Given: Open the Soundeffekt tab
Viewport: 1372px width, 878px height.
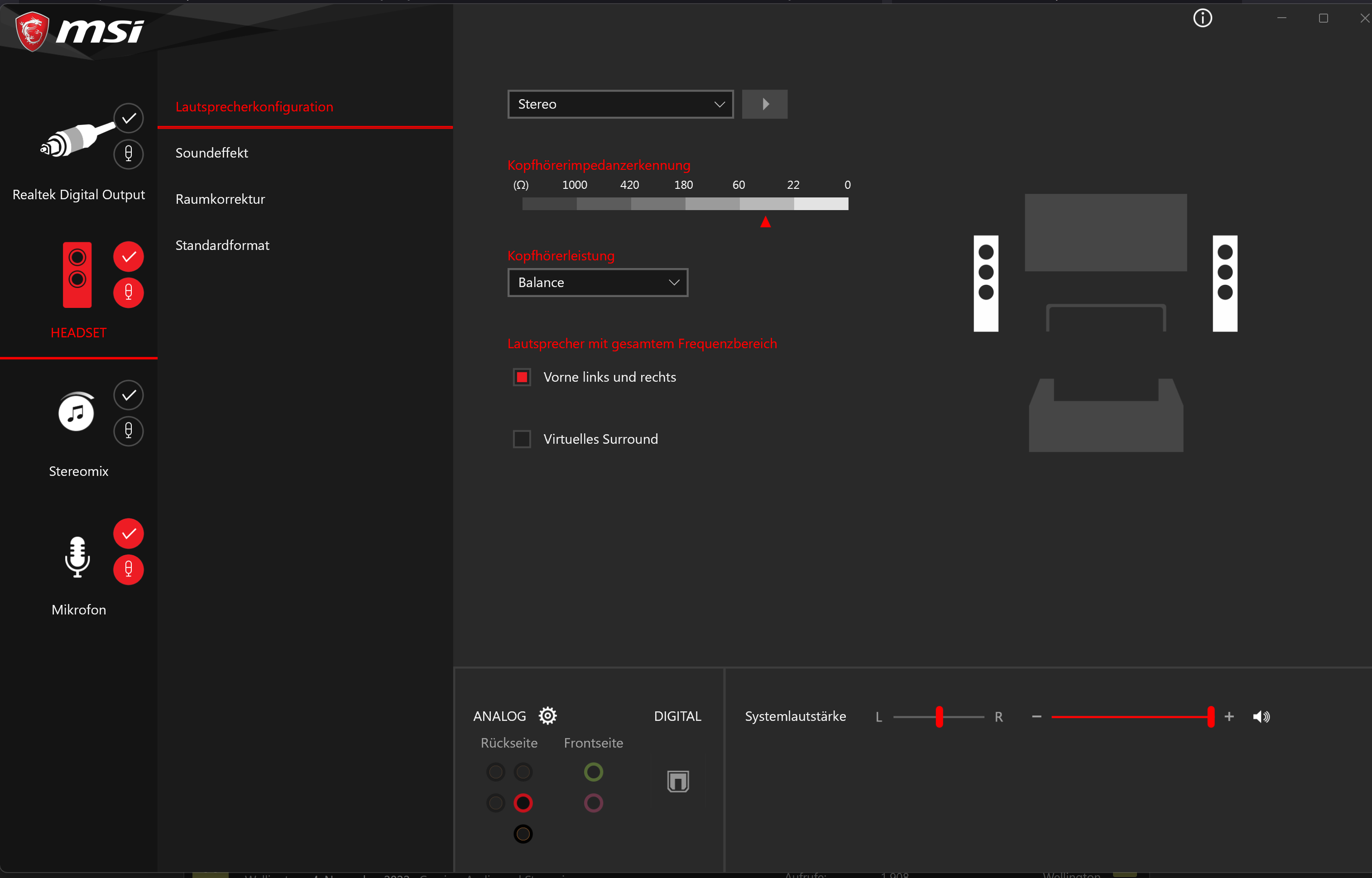Looking at the screenshot, I should point(211,153).
